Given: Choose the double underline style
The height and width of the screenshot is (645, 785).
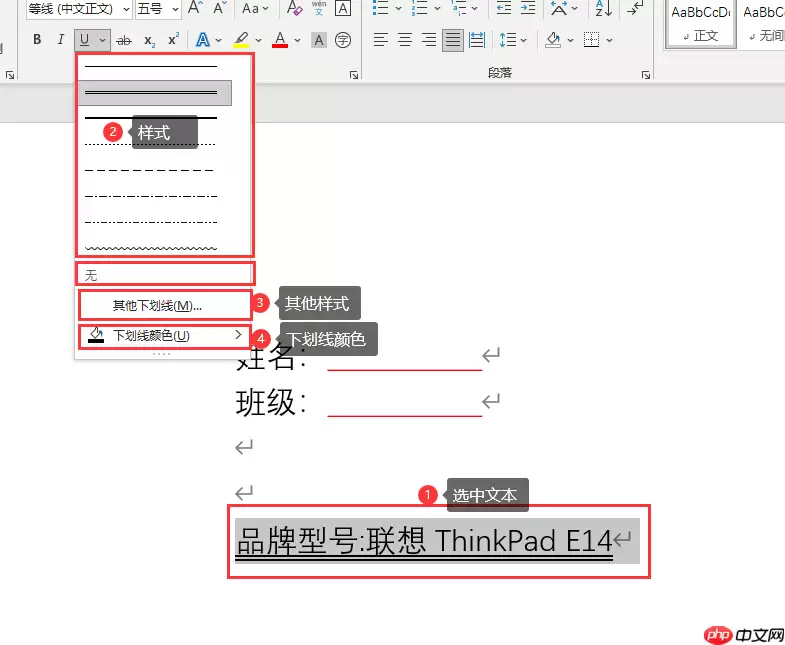Looking at the screenshot, I should pyautogui.click(x=154, y=93).
